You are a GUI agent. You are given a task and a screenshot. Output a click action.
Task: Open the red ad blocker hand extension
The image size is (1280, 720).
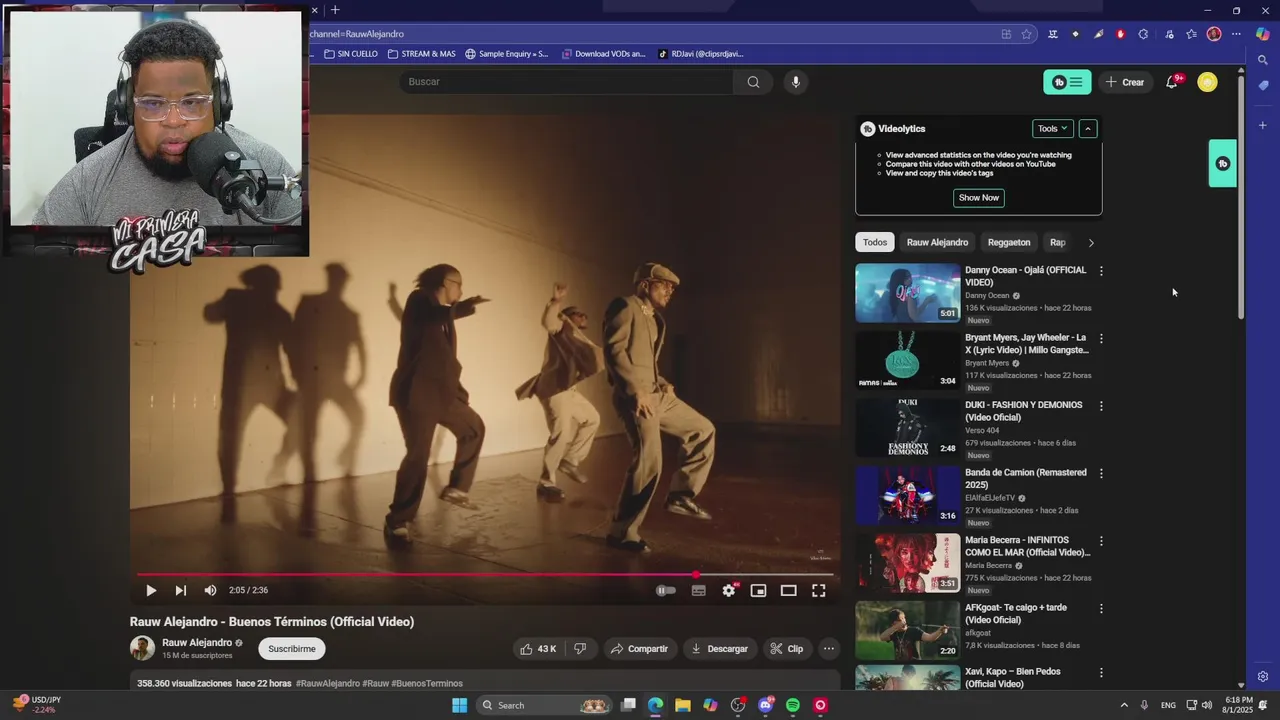(1120, 34)
